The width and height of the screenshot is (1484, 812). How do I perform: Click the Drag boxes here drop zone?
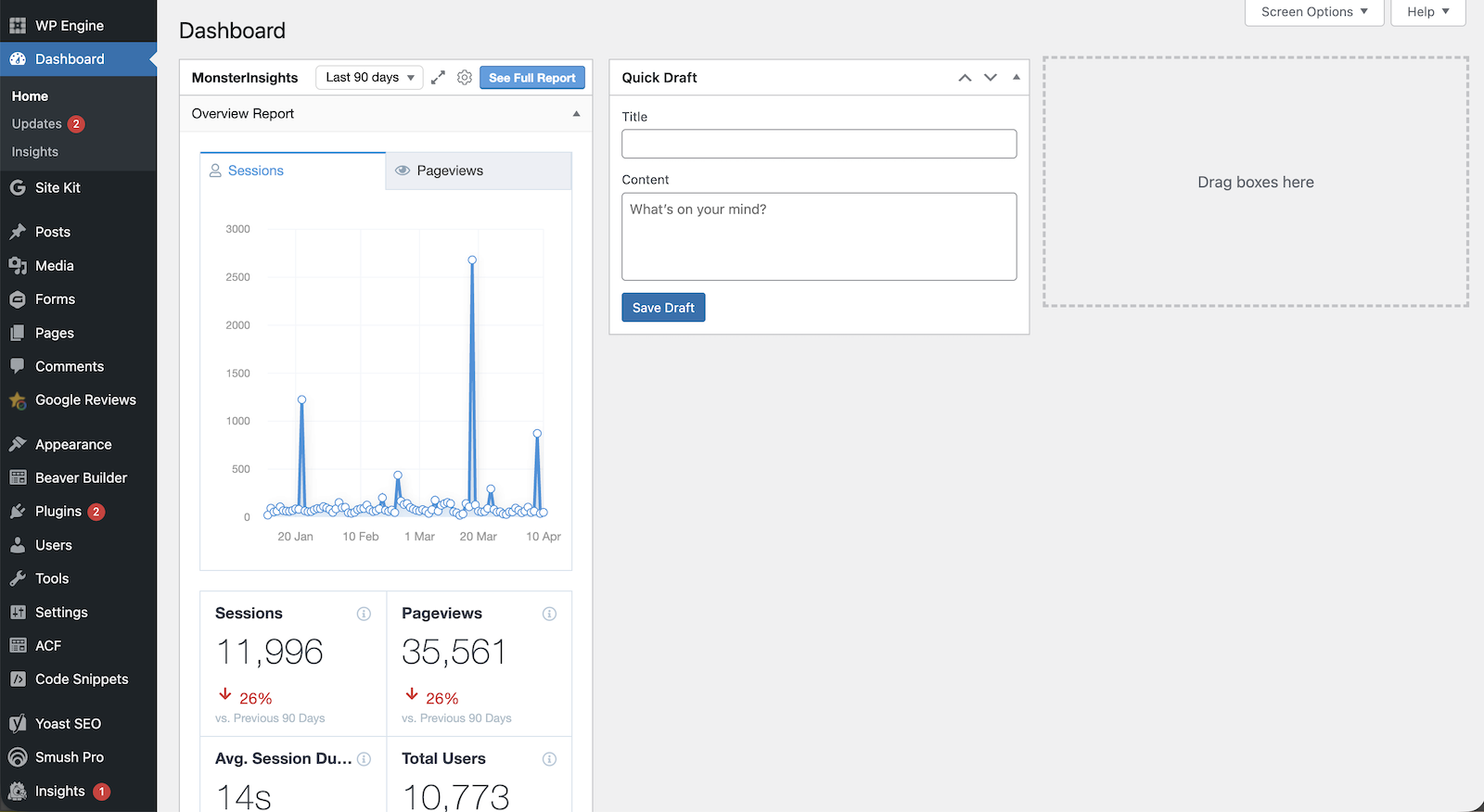click(1256, 182)
